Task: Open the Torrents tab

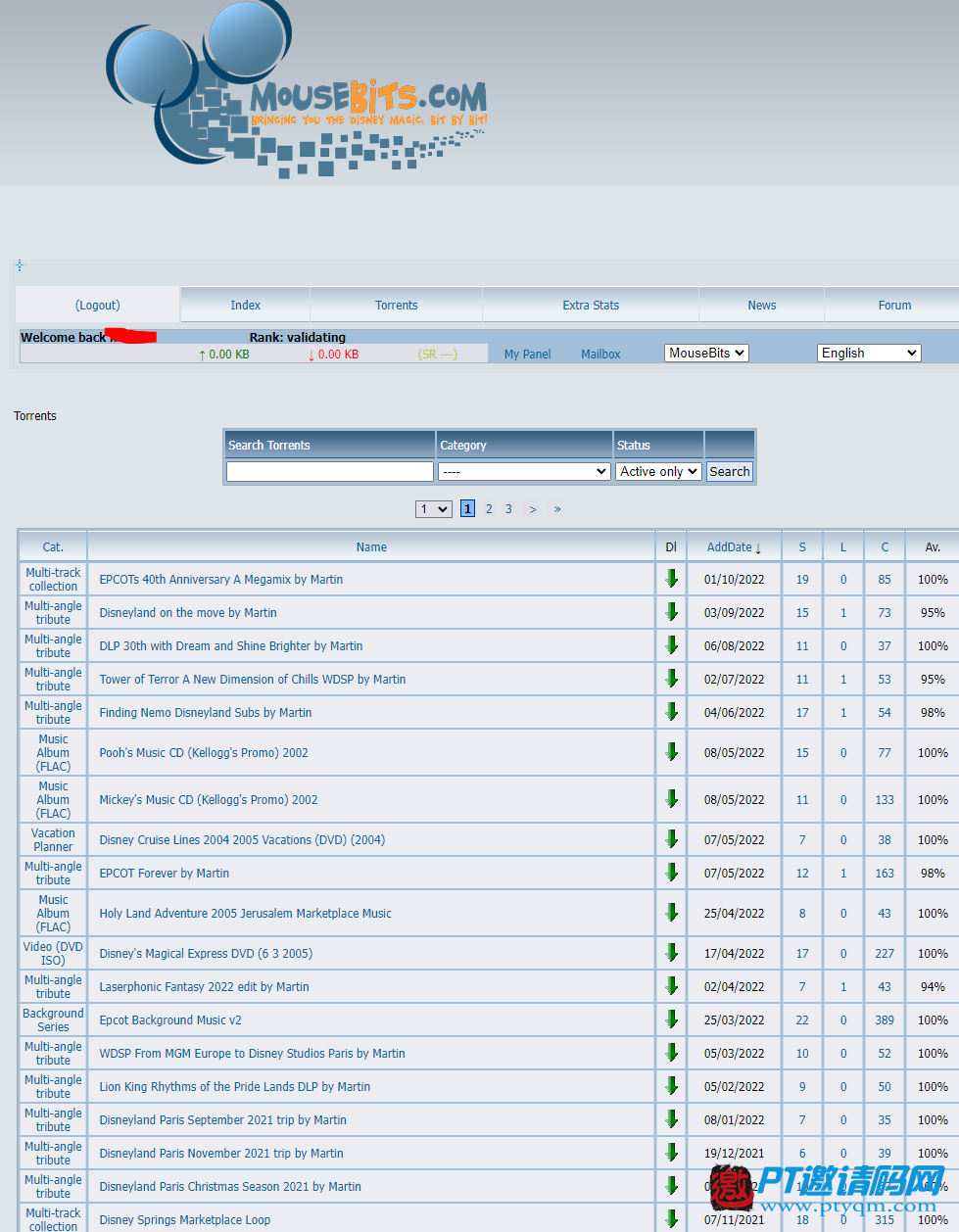Action: coord(397,305)
